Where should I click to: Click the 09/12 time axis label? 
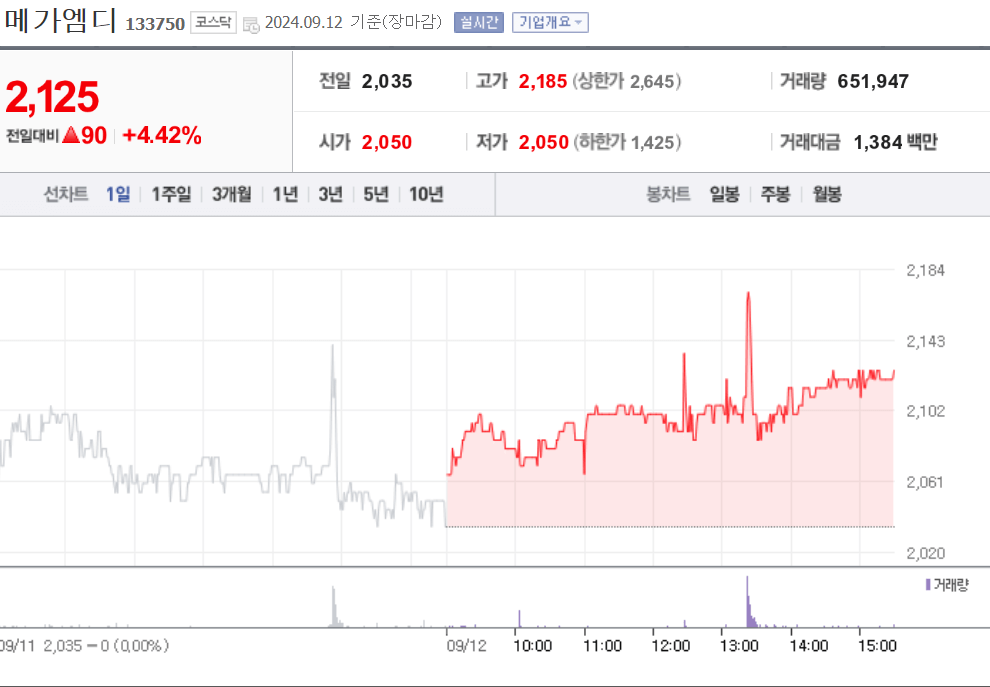pyautogui.click(x=467, y=645)
